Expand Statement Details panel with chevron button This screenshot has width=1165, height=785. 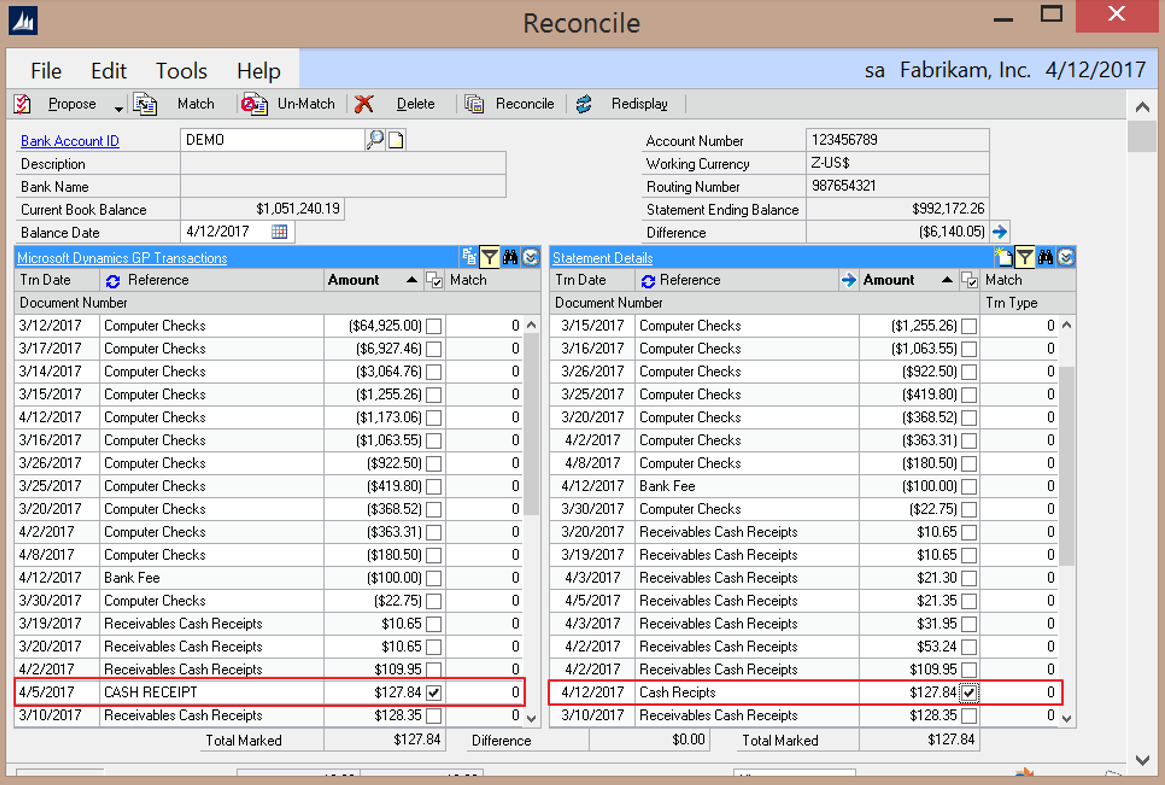coord(1066,258)
